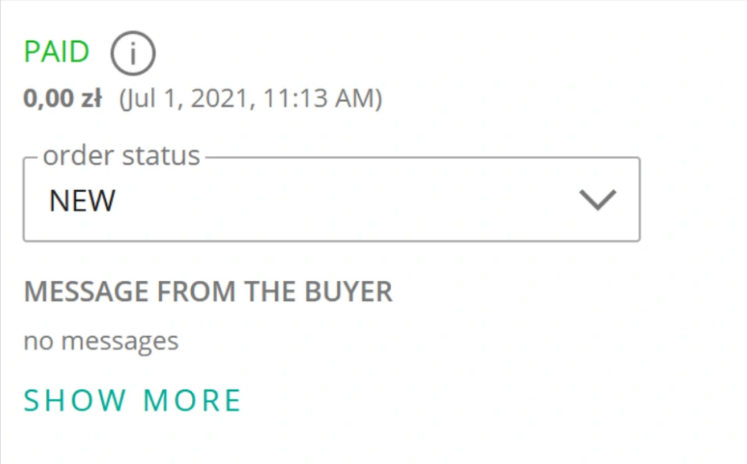
Task: Click the bold zł amount under PAID
Action: [62, 99]
